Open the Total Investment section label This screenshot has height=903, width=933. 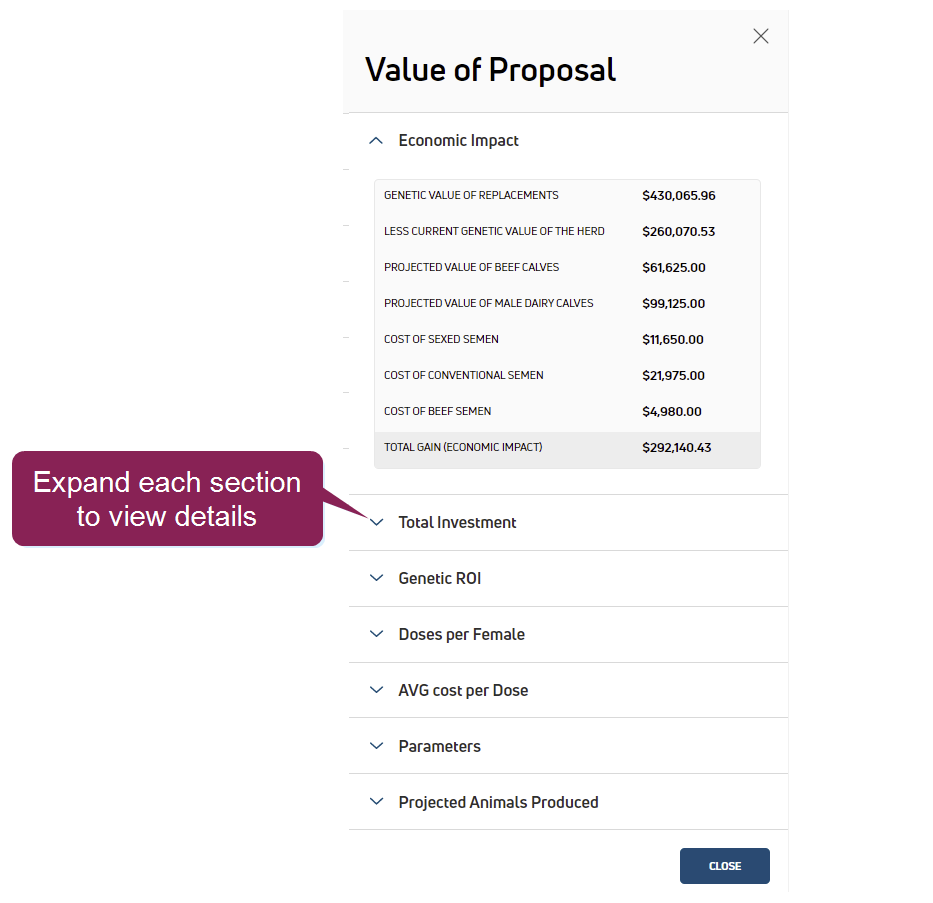(457, 523)
